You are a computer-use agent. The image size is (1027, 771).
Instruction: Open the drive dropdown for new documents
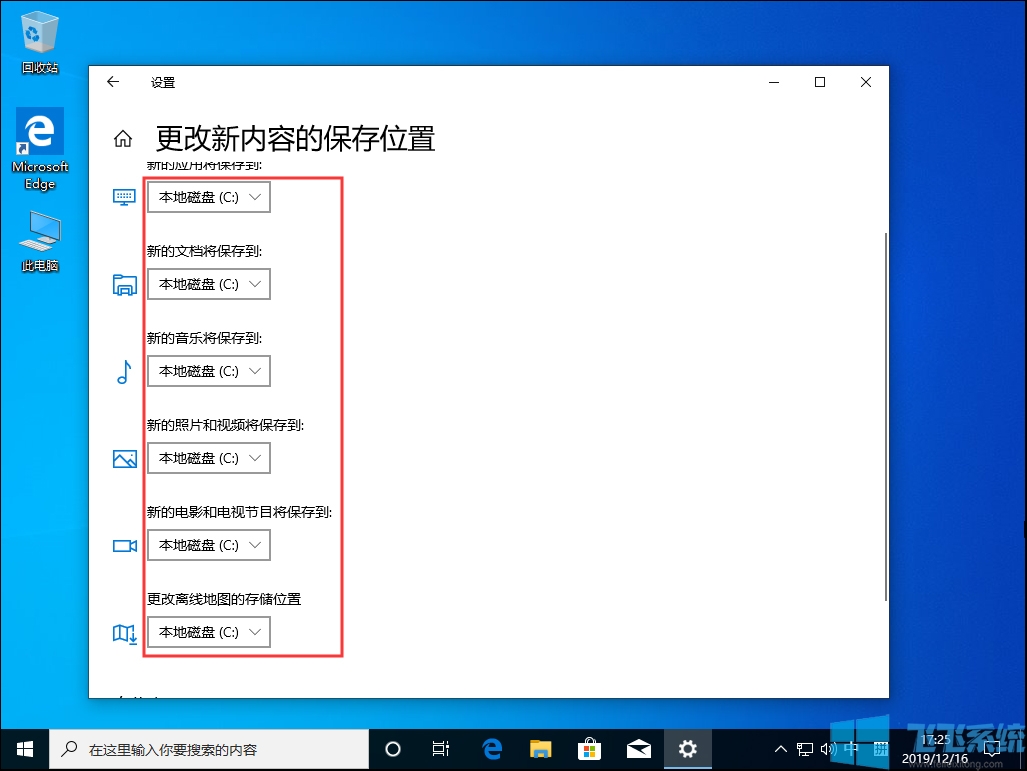pos(208,284)
